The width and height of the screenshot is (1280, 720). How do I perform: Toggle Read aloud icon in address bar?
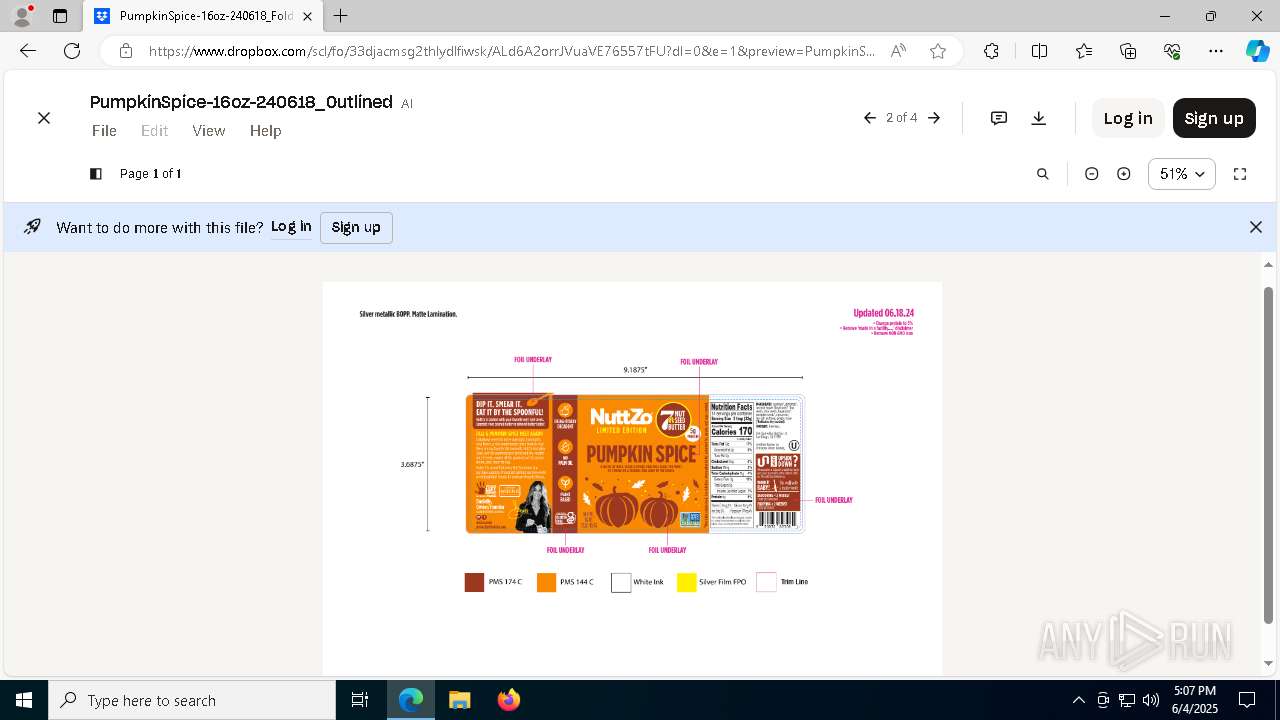tap(898, 51)
